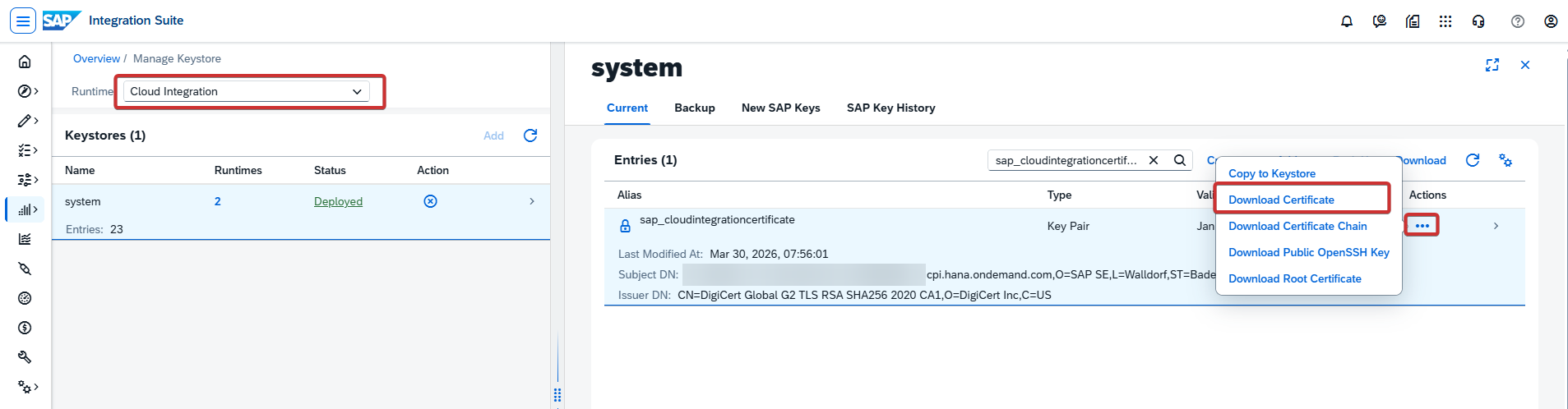Open three-dot actions for sap_cloudintegrationcertificate
The image size is (1568, 409).
pos(1422,225)
